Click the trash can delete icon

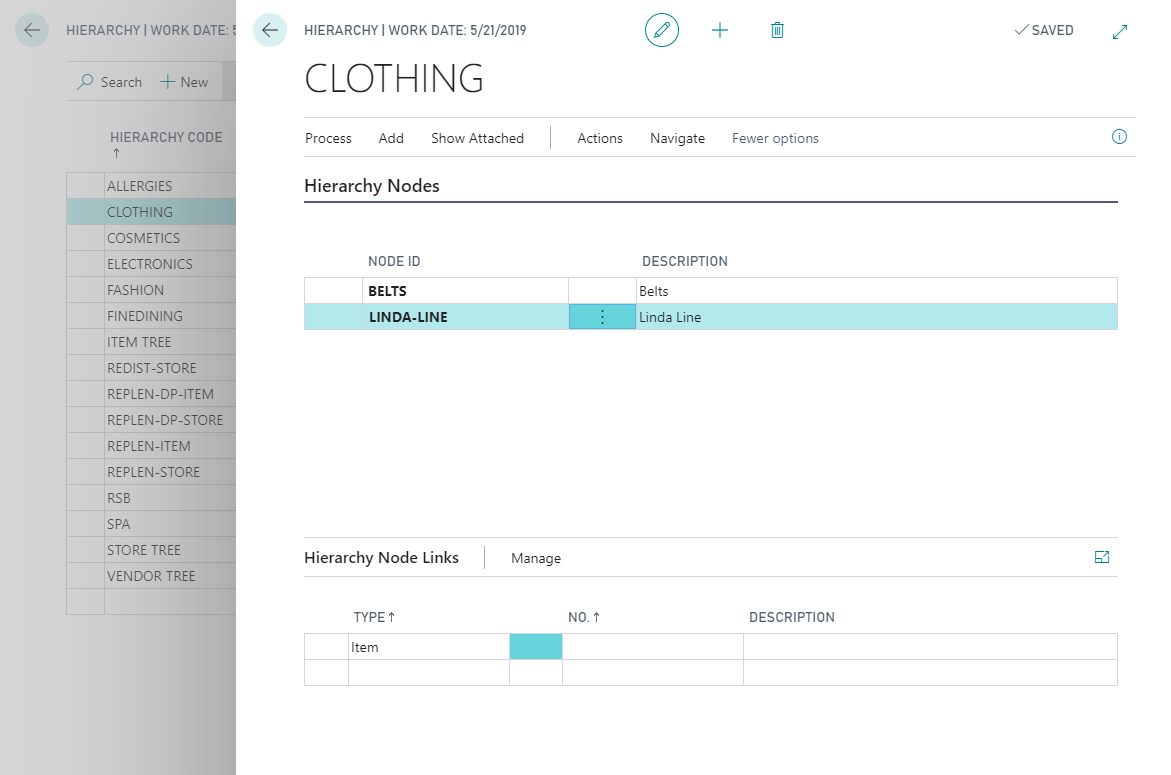[x=777, y=30]
